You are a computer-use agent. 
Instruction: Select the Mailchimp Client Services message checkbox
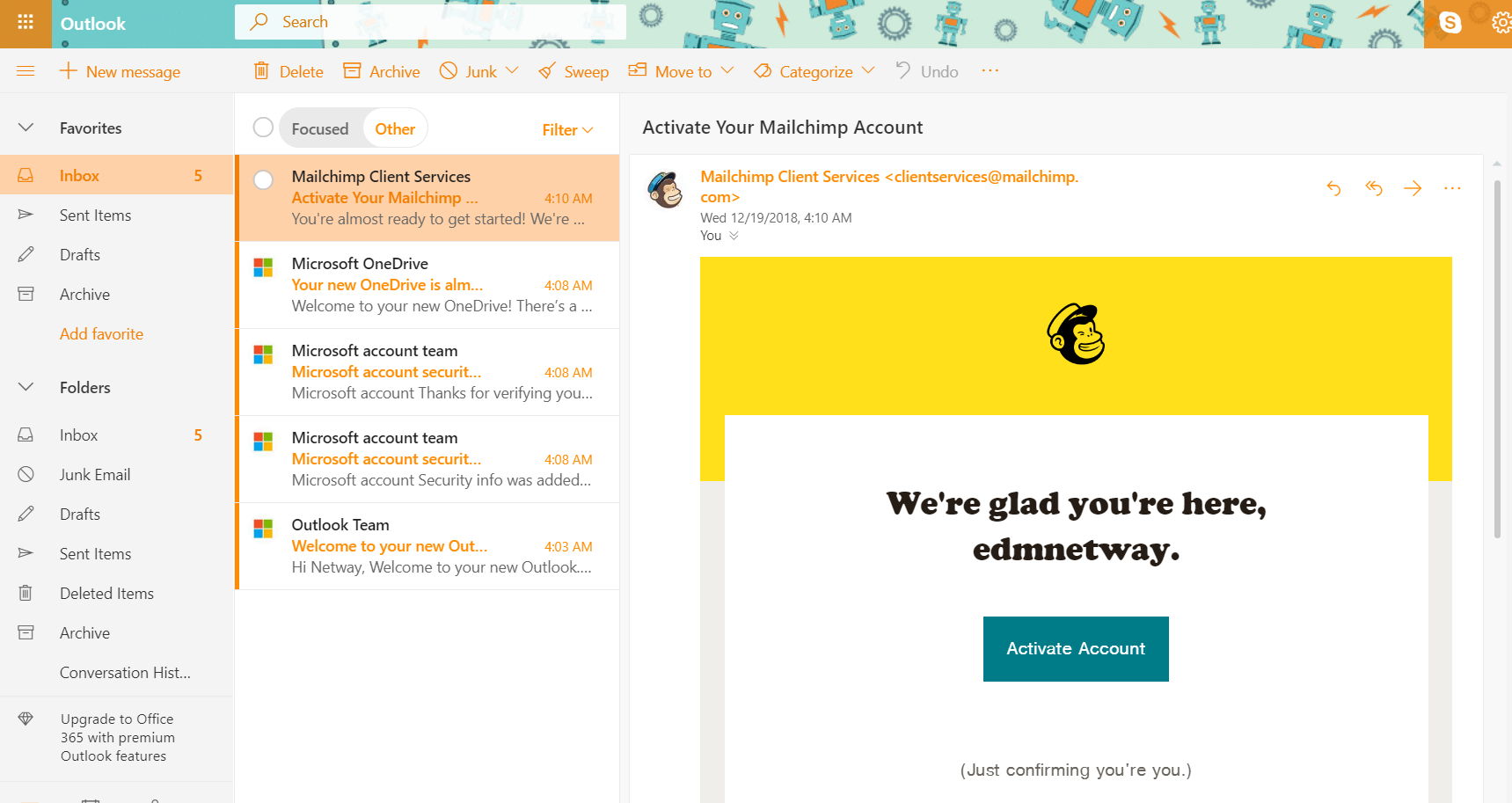(263, 180)
